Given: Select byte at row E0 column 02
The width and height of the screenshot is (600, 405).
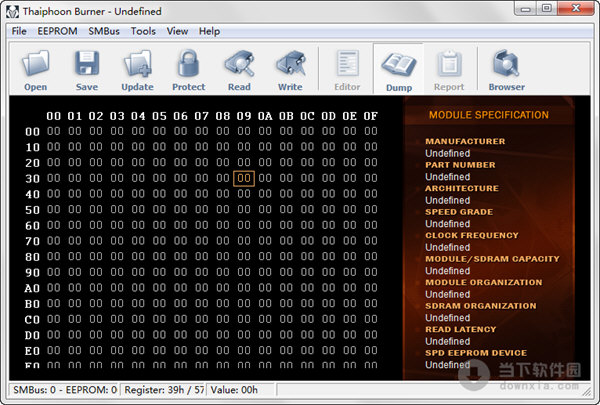Looking at the screenshot, I should [96, 350].
